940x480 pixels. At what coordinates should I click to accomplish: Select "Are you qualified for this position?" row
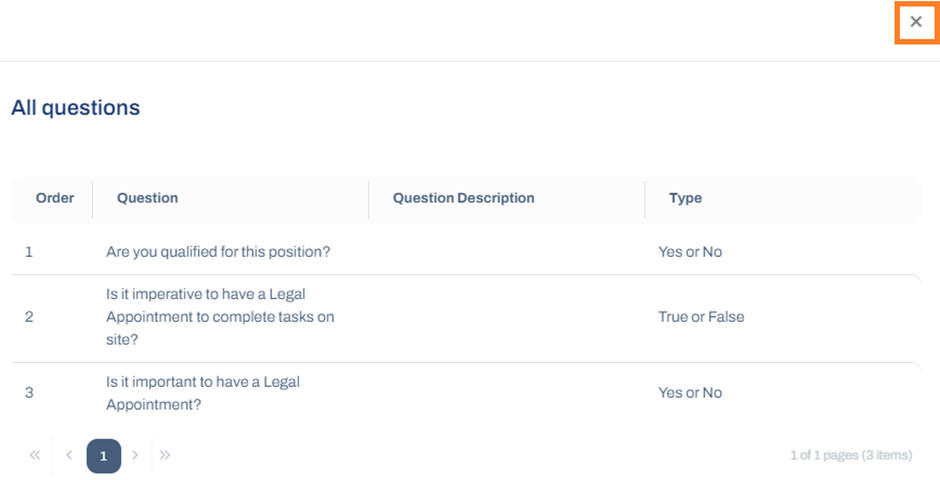466,252
